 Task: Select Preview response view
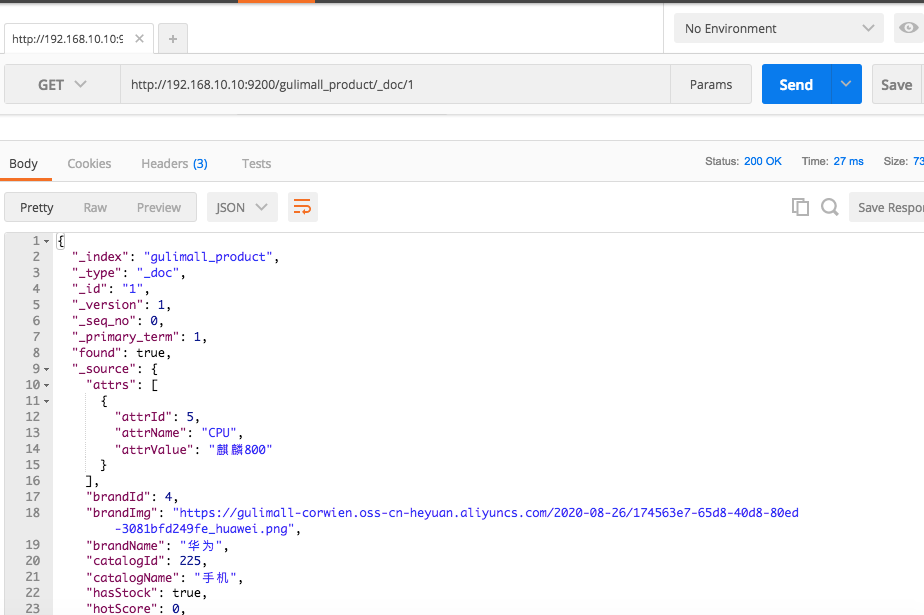coord(159,207)
